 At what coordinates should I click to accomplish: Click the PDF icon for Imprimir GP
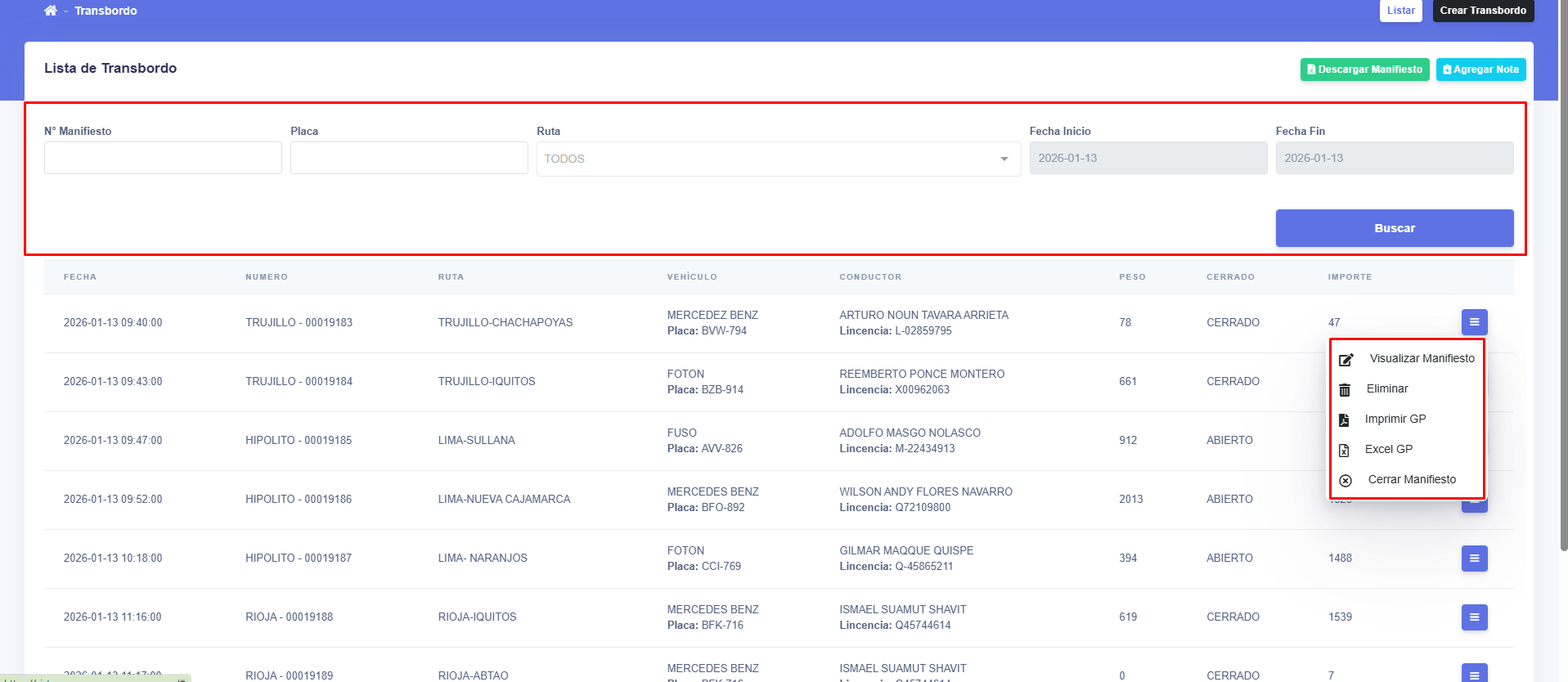1344,420
